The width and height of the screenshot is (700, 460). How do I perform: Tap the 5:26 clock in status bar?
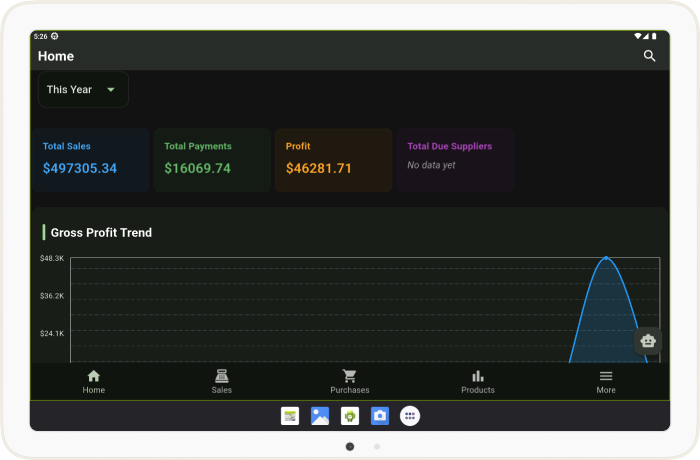[x=41, y=37]
